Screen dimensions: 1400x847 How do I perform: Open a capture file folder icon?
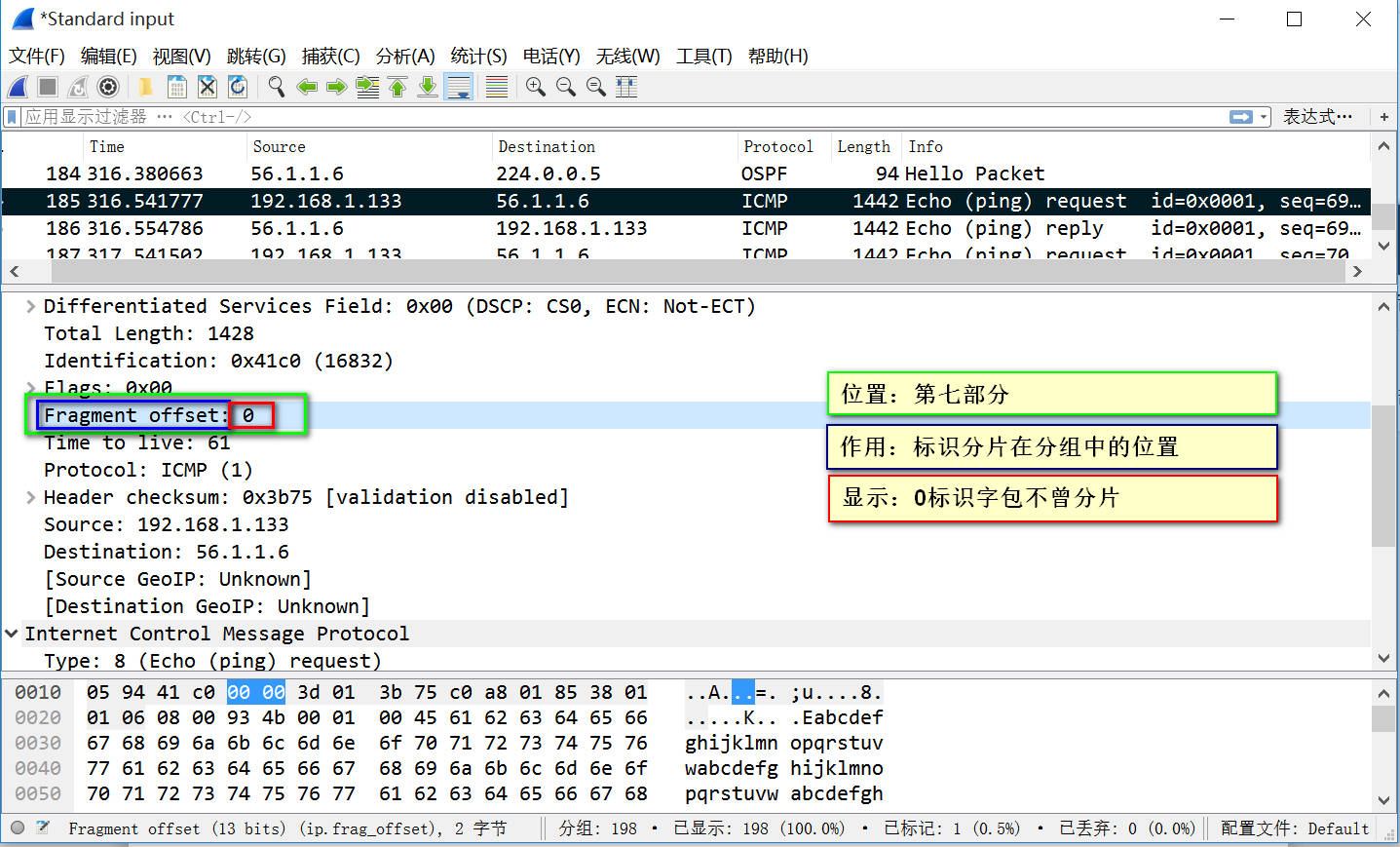[145, 87]
